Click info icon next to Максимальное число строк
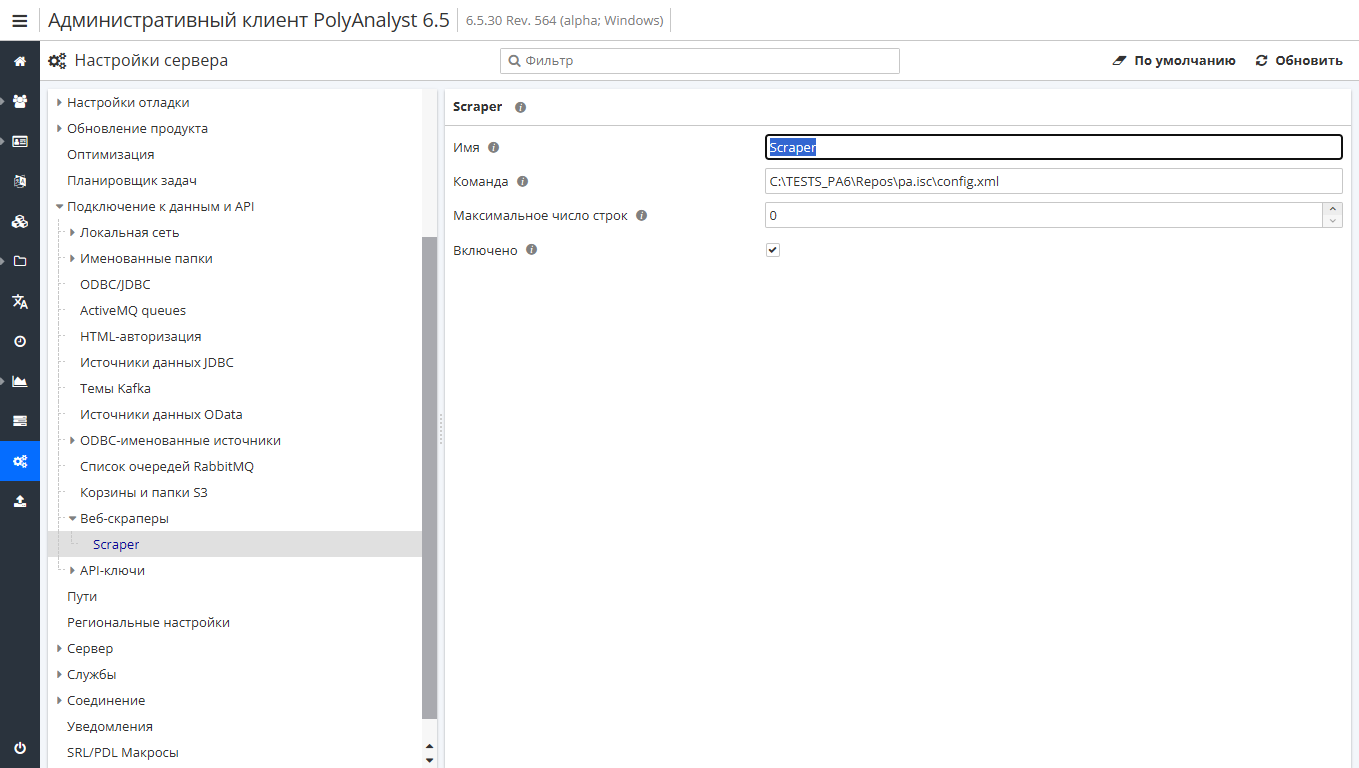The image size is (1359, 768). (642, 215)
